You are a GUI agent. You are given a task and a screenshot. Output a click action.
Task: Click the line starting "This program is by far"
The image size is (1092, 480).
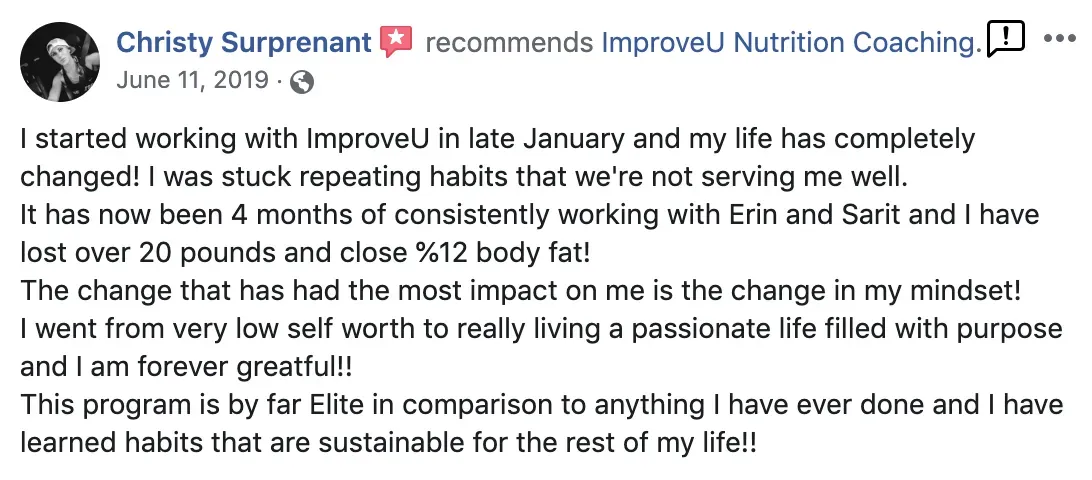pos(541,404)
